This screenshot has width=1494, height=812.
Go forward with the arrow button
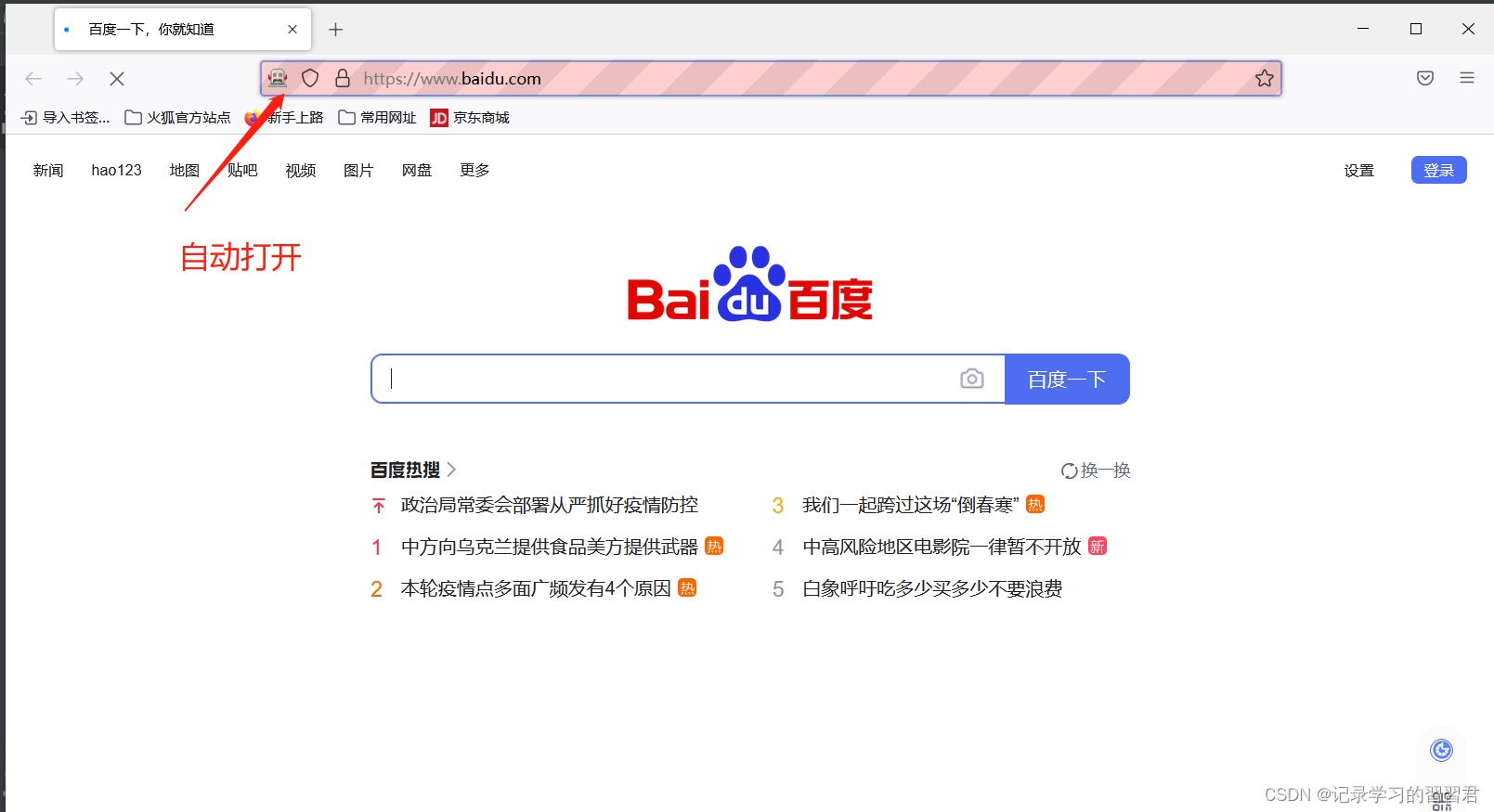75,79
